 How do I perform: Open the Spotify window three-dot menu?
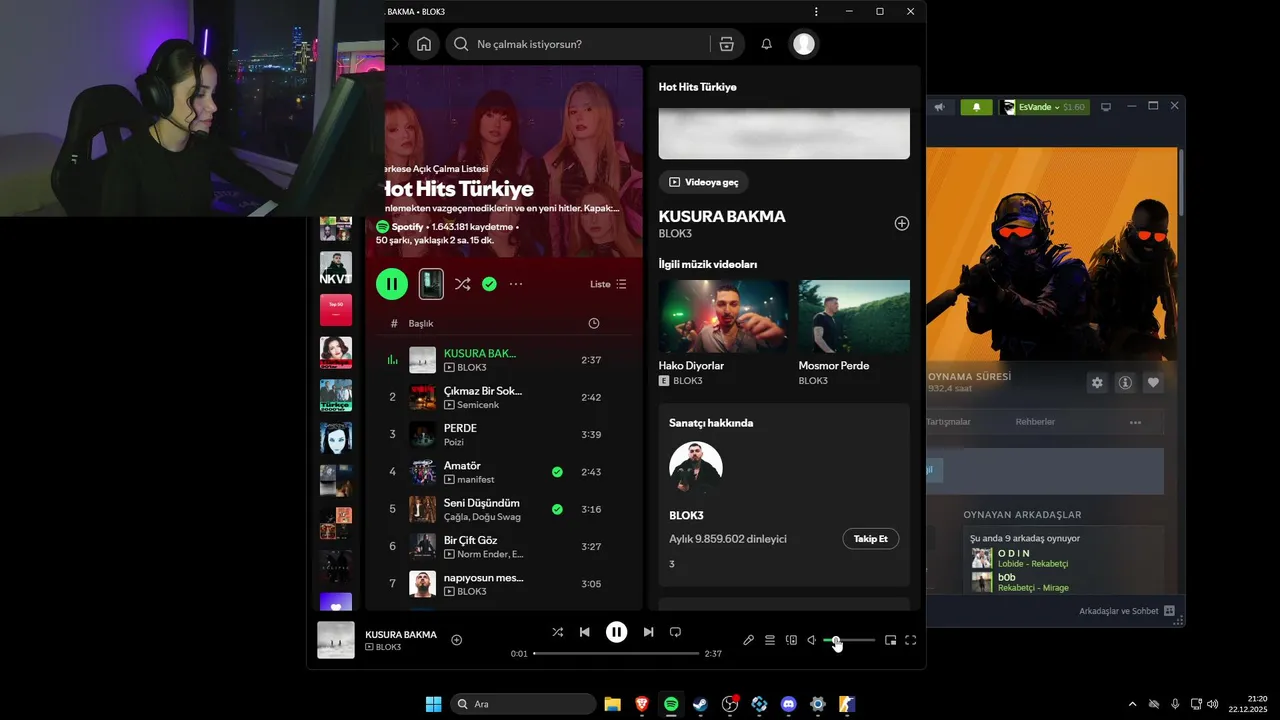[x=817, y=11]
